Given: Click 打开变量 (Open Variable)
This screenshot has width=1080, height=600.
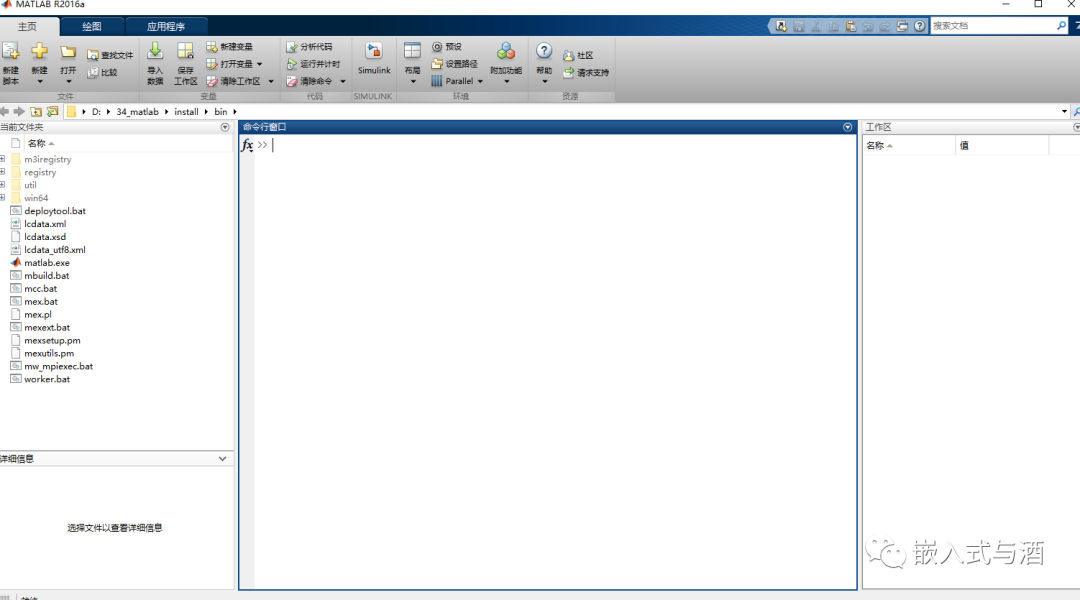Looking at the screenshot, I should point(229,64).
